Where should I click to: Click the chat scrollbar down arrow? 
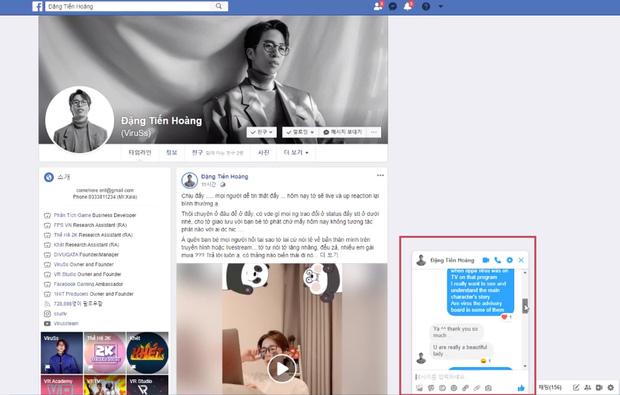coord(525,366)
